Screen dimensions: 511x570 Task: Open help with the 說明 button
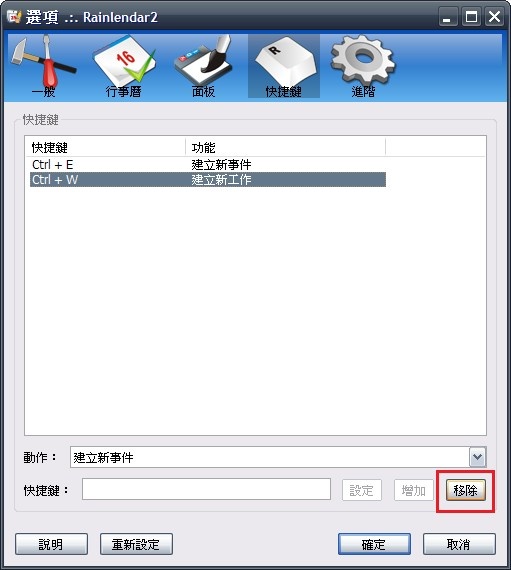[x=51, y=544]
